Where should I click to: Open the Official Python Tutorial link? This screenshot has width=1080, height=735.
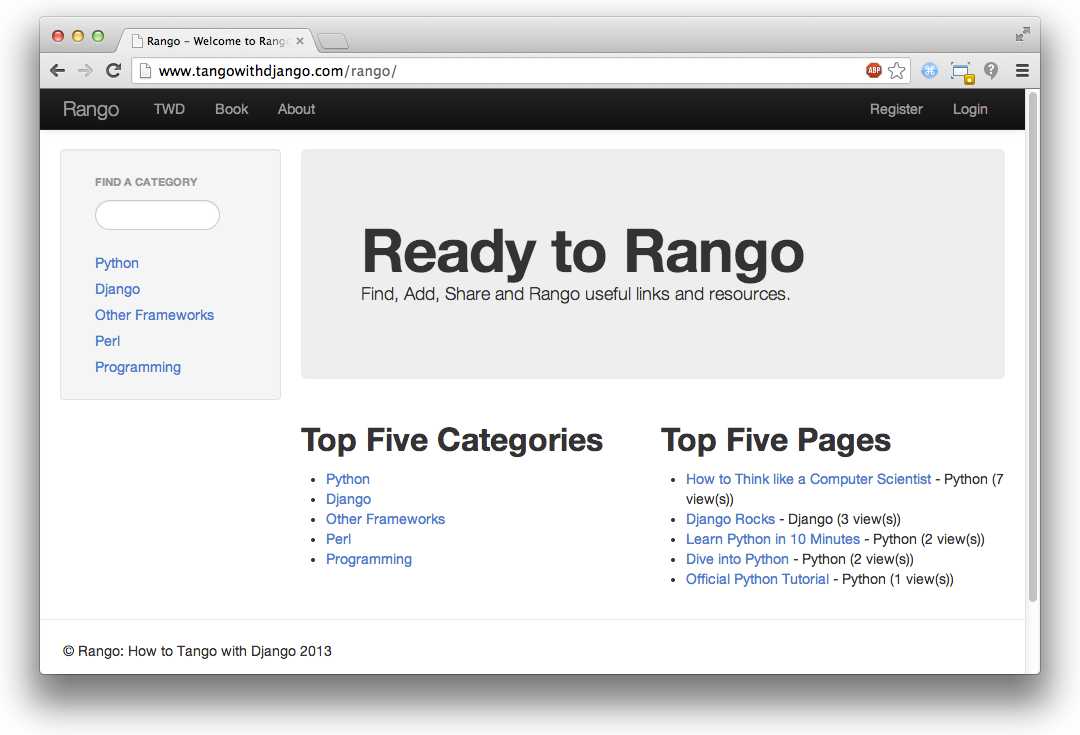(x=758, y=579)
